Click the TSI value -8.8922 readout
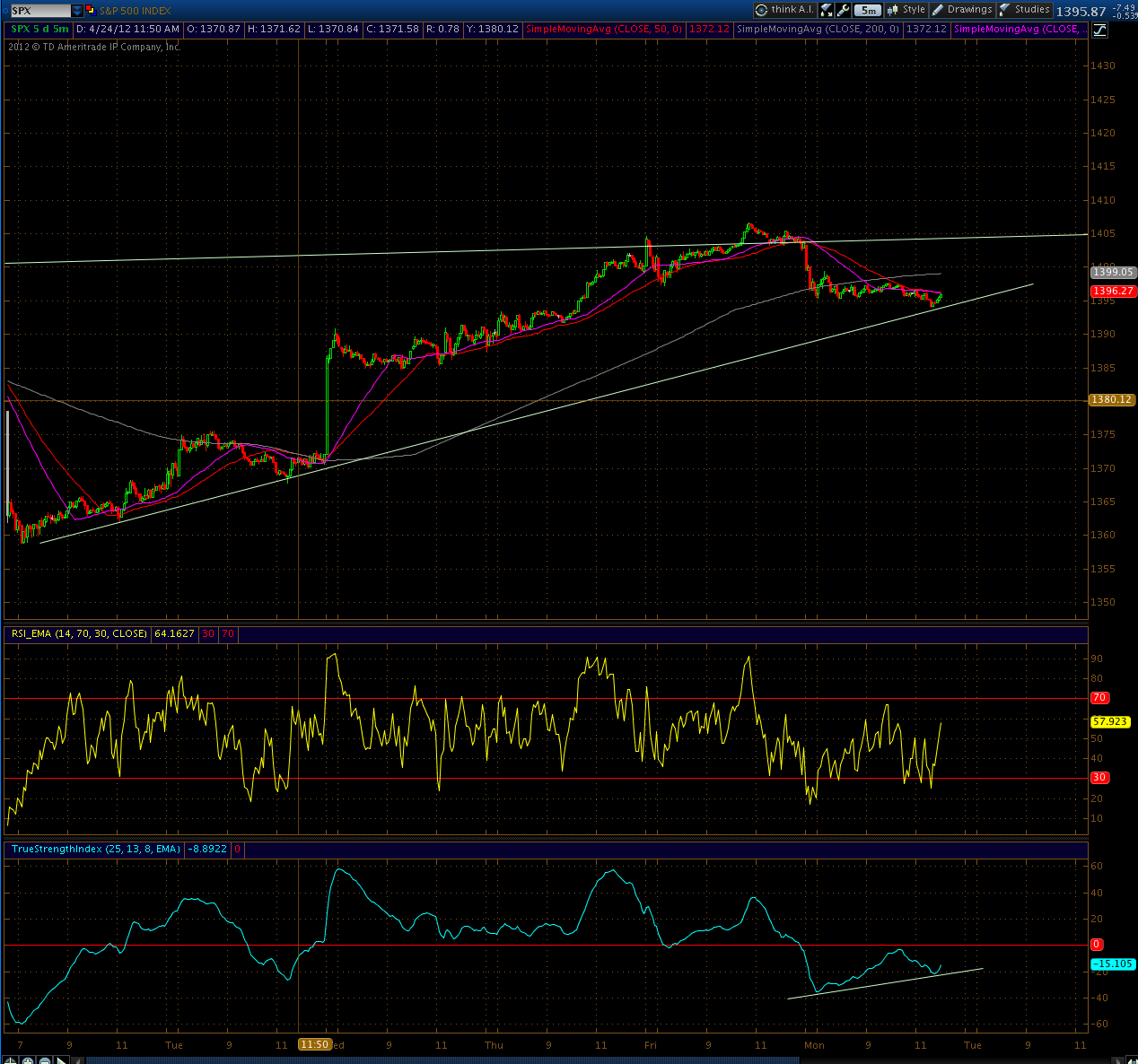The height and width of the screenshot is (1064, 1138). (206, 849)
